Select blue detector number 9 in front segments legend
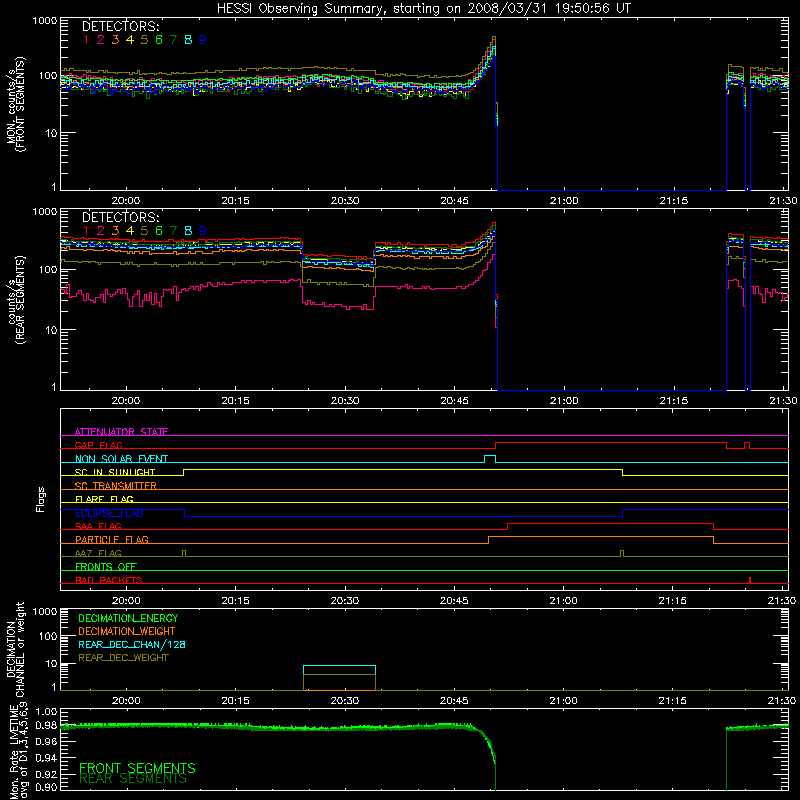The width and height of the screenshot is (800, 800). [x=203, y=40]
